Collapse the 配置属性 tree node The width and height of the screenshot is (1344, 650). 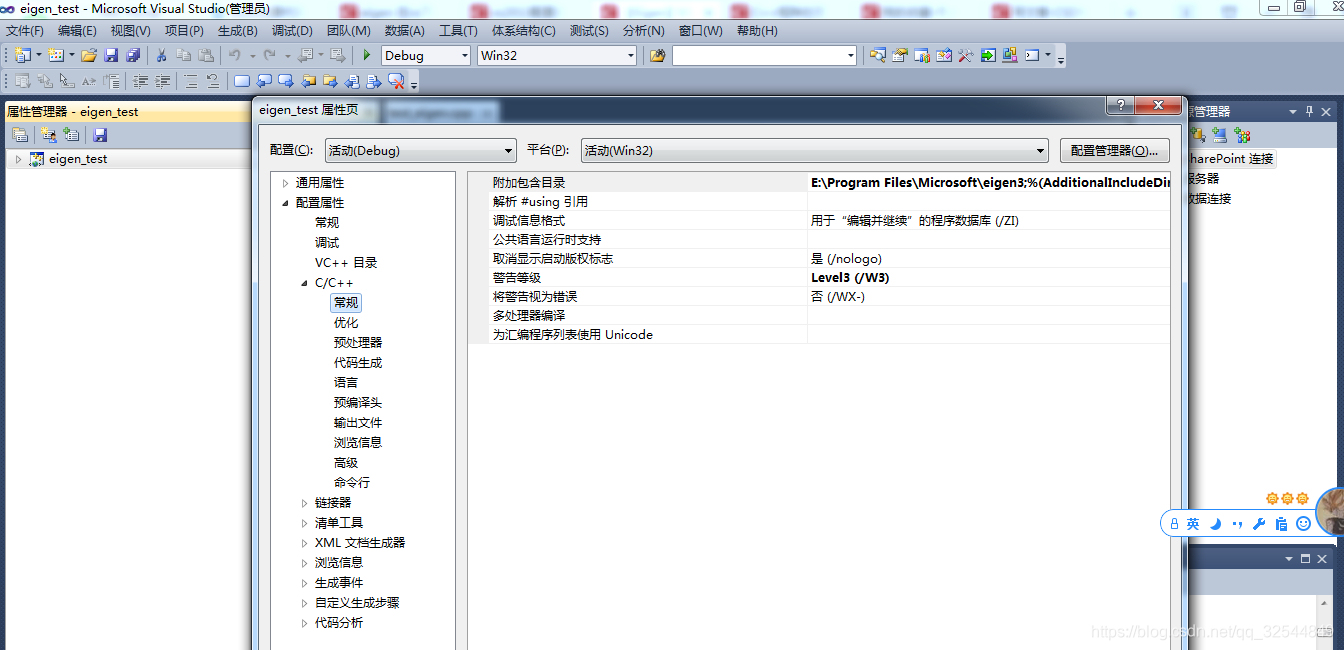point(285,203)
